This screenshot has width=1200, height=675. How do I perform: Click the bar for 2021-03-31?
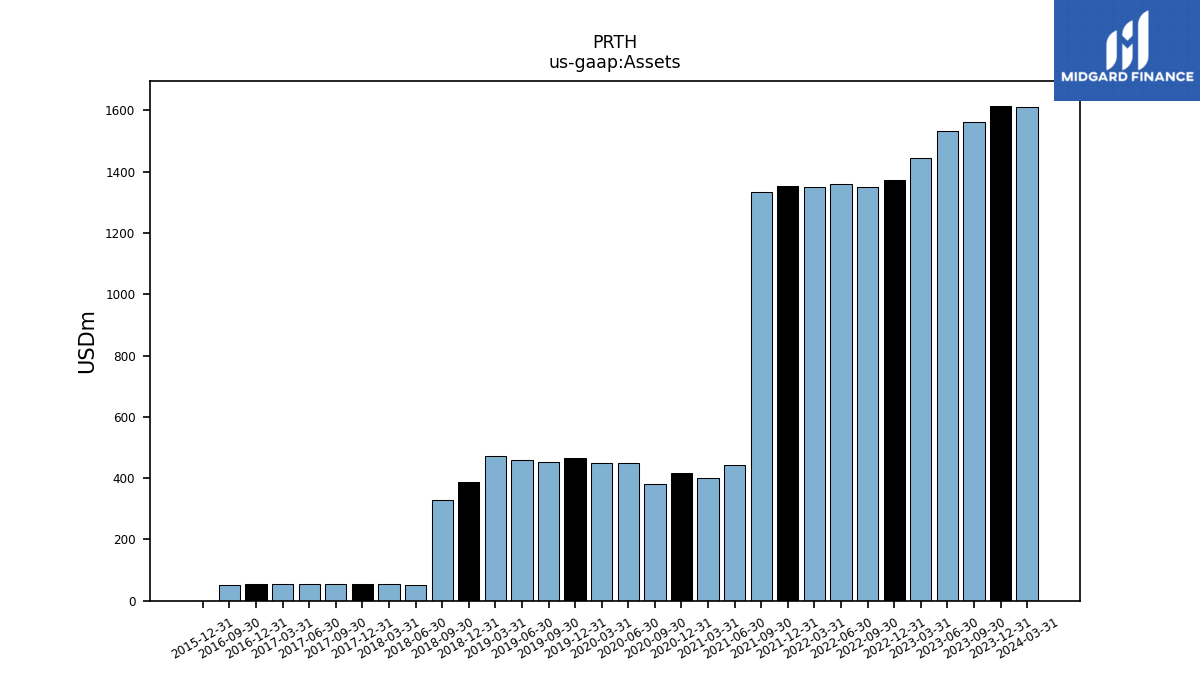pos(708,539)
